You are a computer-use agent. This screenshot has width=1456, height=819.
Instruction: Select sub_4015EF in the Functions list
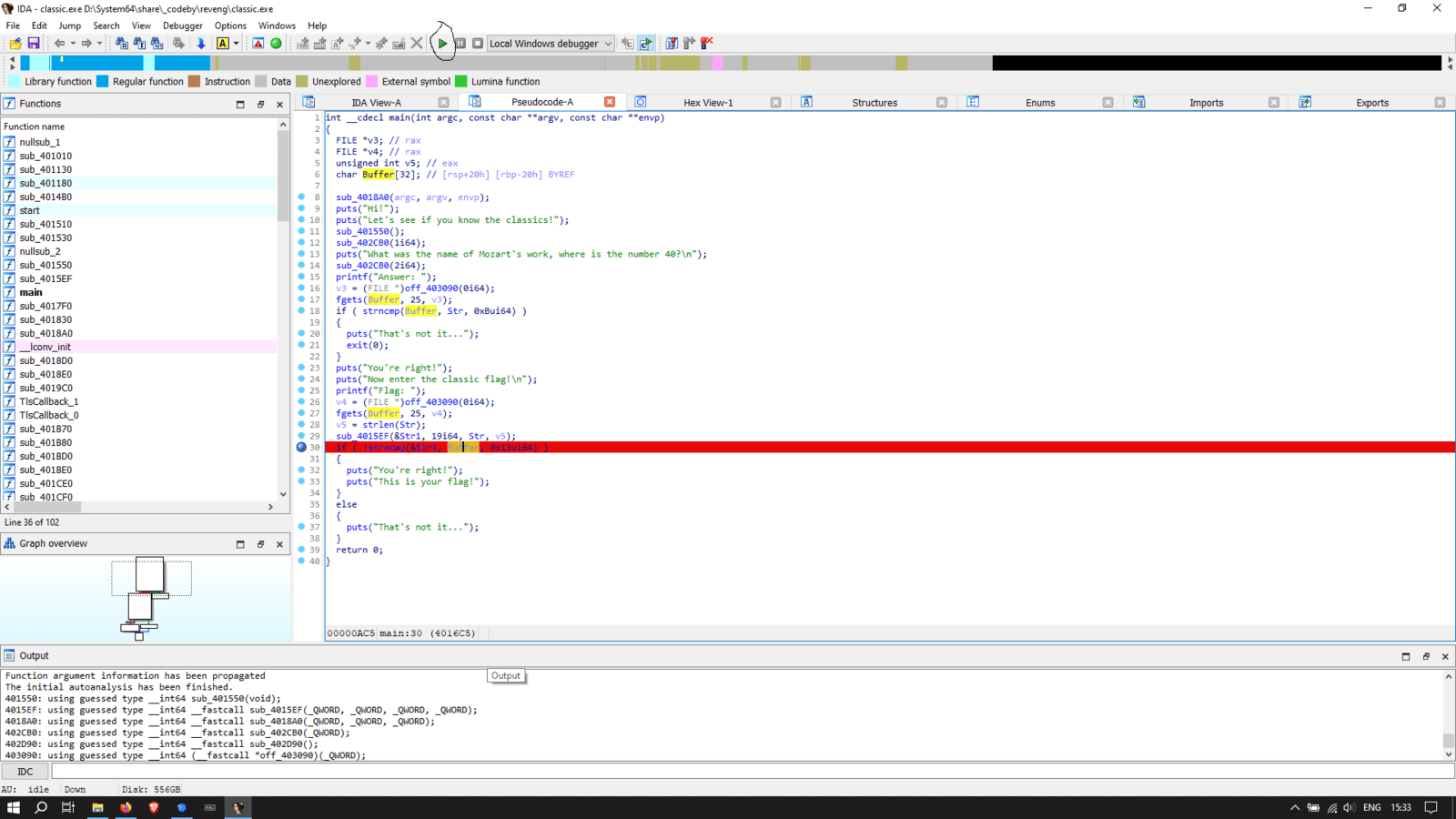coord(138,278)
